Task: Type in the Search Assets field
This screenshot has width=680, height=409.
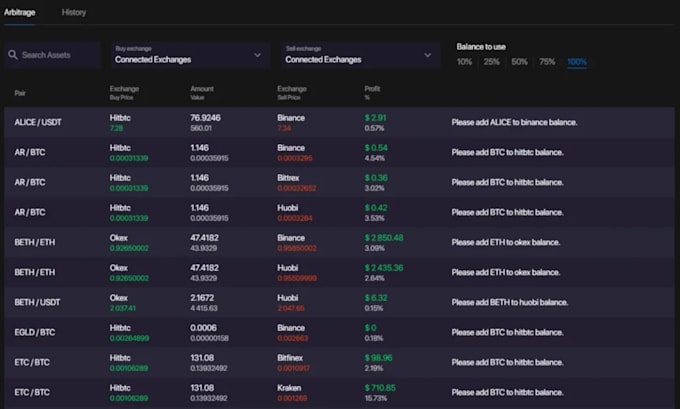Action: click(56, 55)
